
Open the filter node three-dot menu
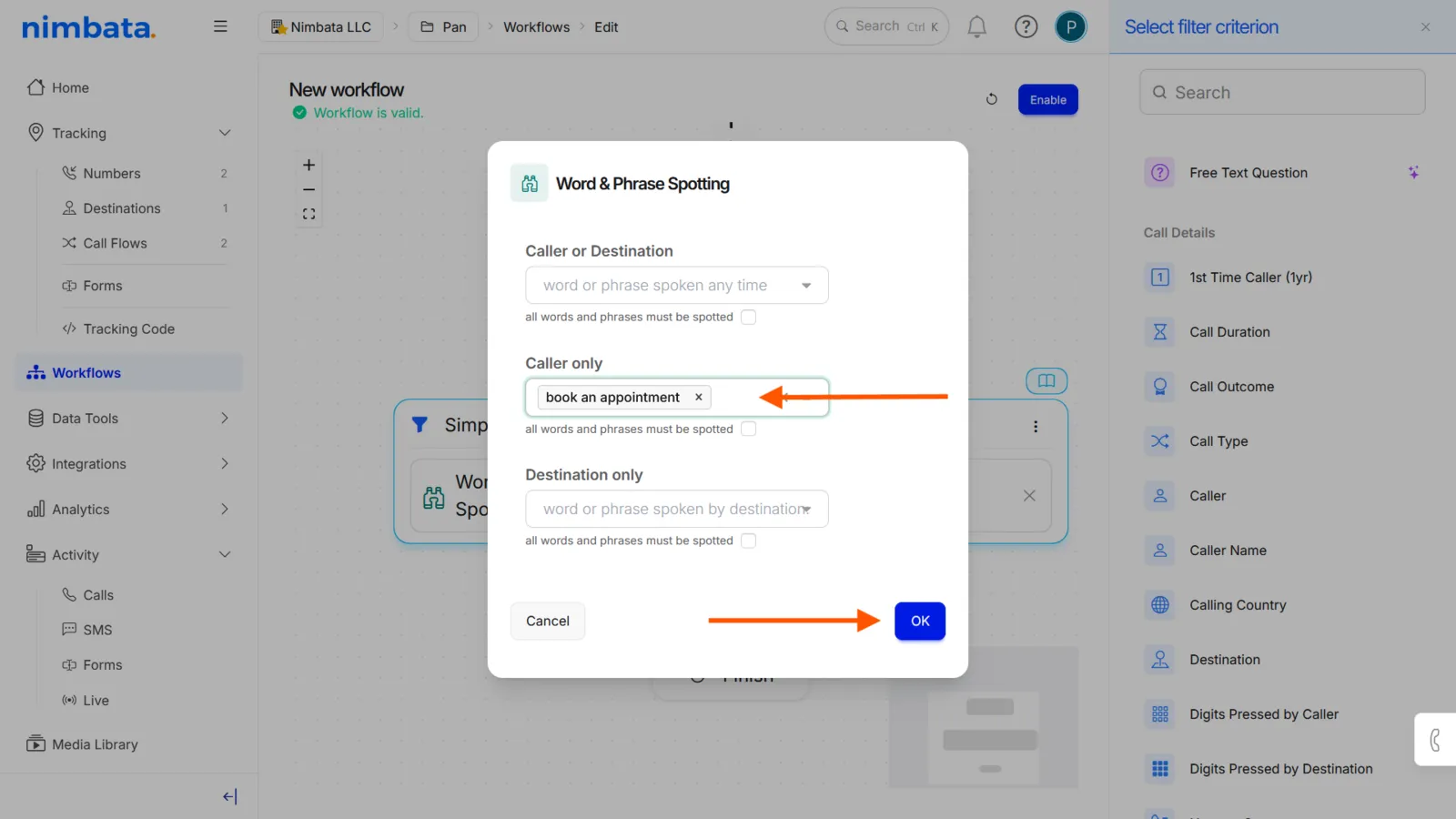point(1036,426)
